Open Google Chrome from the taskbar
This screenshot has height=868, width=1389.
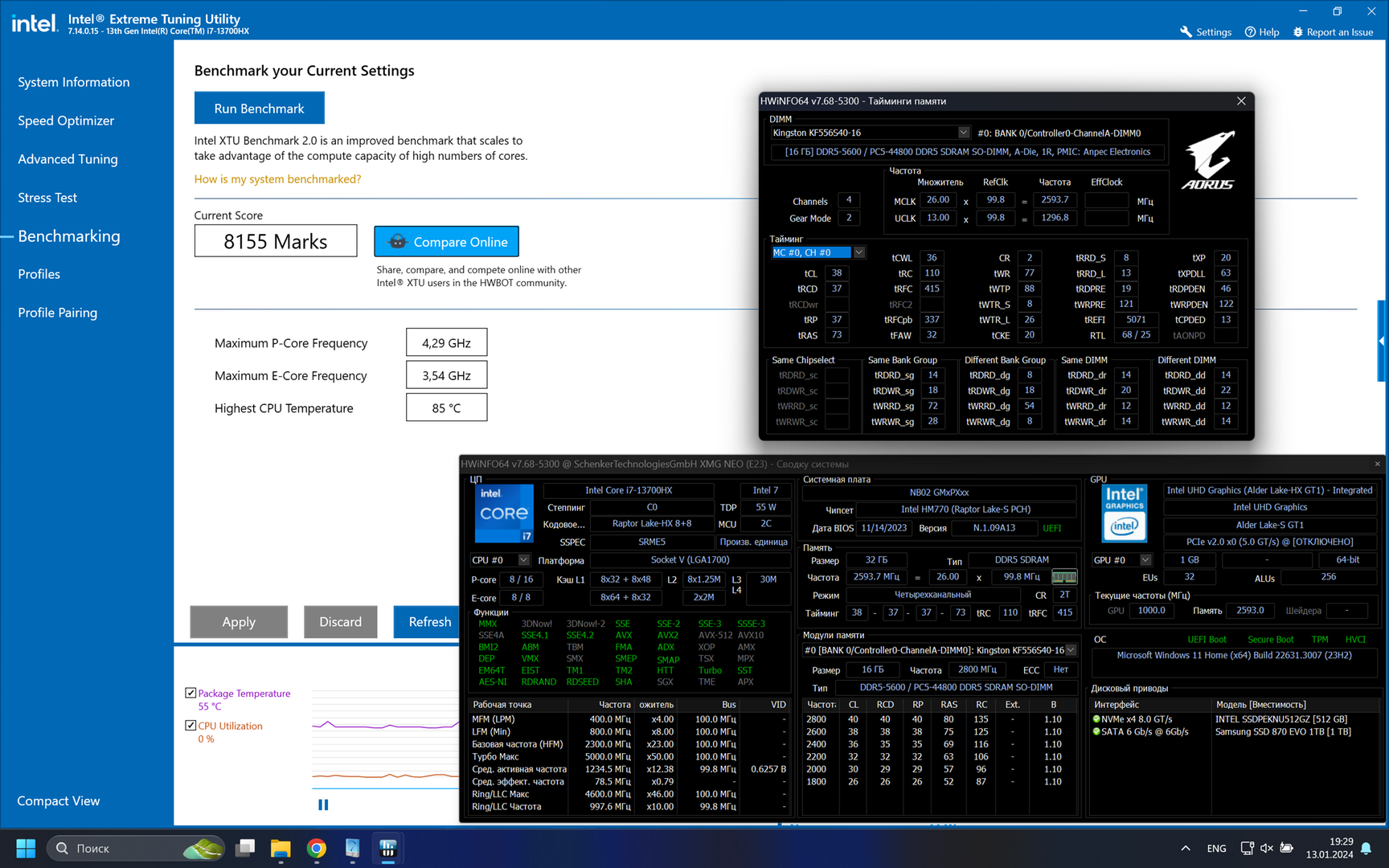pos(317,848)
